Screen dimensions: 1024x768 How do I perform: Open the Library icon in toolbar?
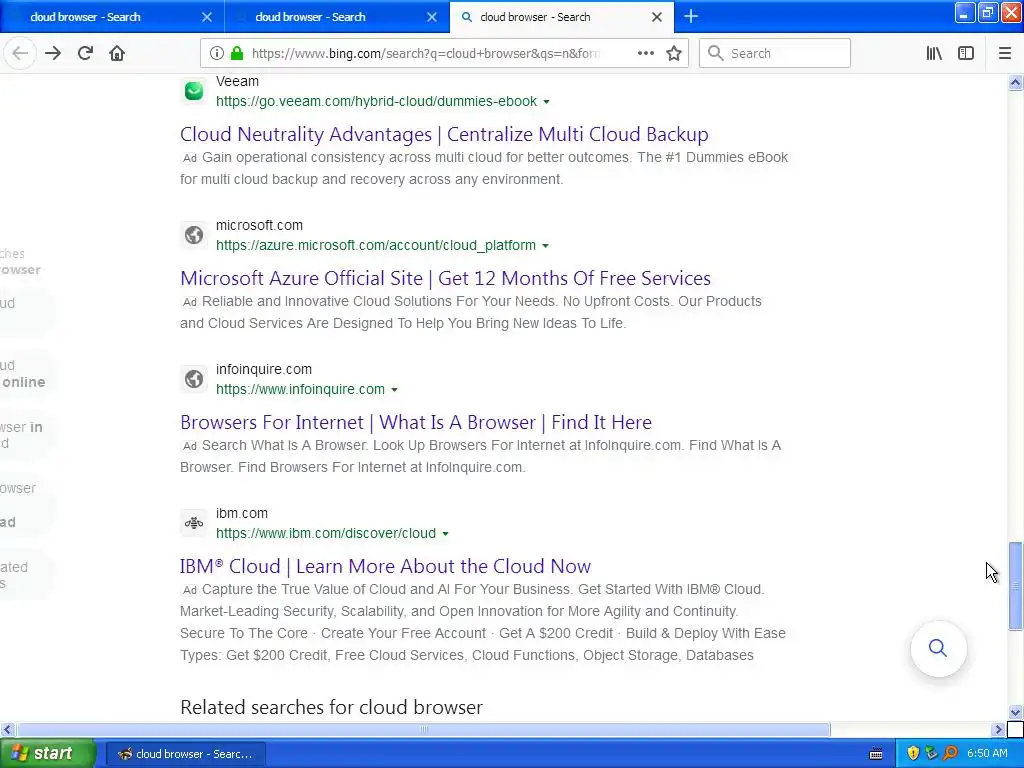point(934,54)
